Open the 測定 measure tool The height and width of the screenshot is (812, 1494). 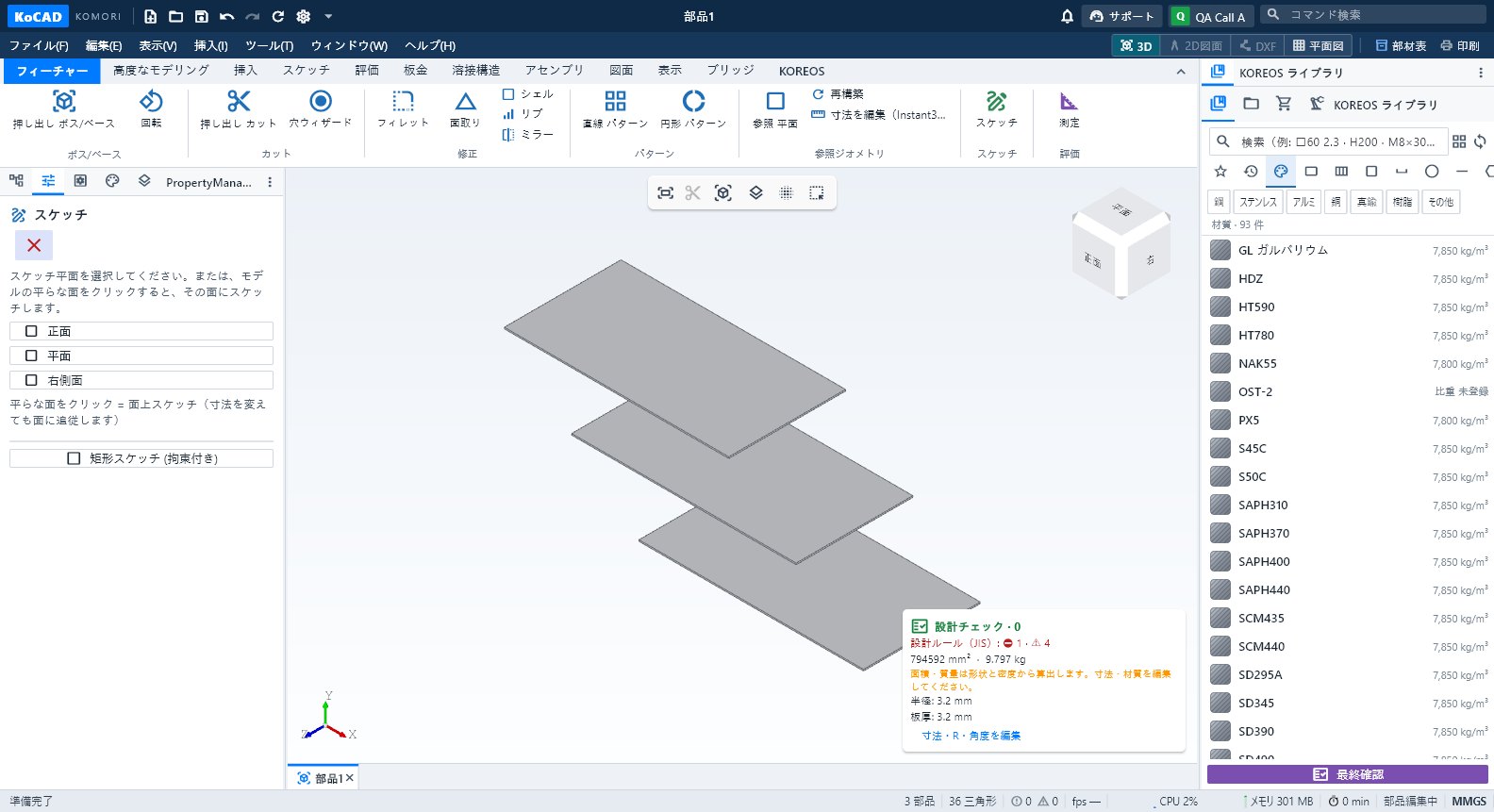pyautogui.click(x=1069, y=109)
